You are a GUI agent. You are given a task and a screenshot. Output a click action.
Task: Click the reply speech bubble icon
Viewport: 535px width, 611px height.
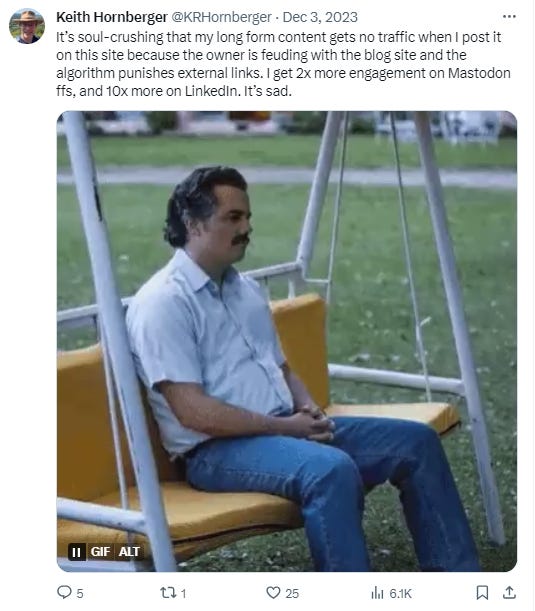[64, 592]
